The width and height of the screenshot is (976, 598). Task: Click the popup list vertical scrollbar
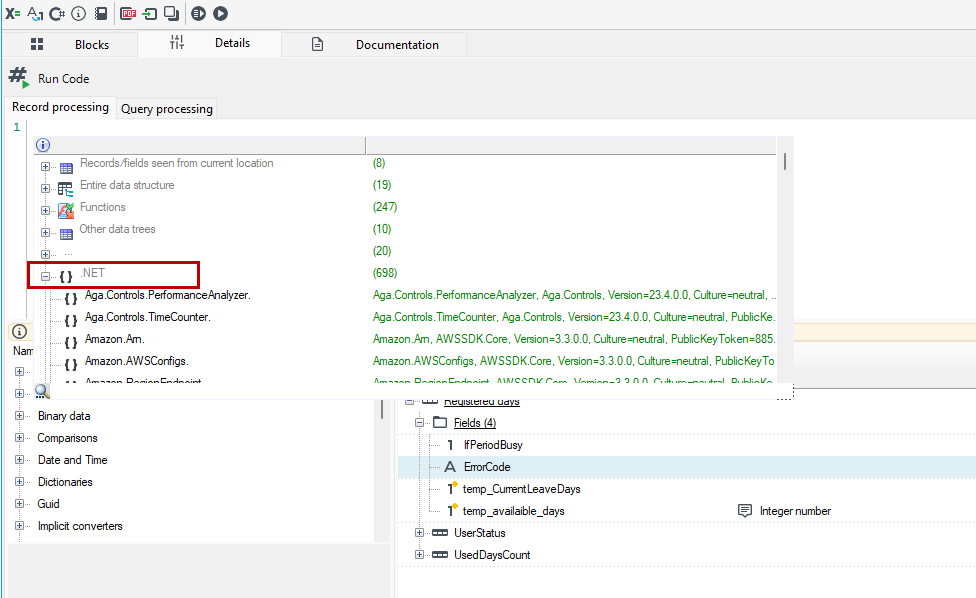click(785, 162)
